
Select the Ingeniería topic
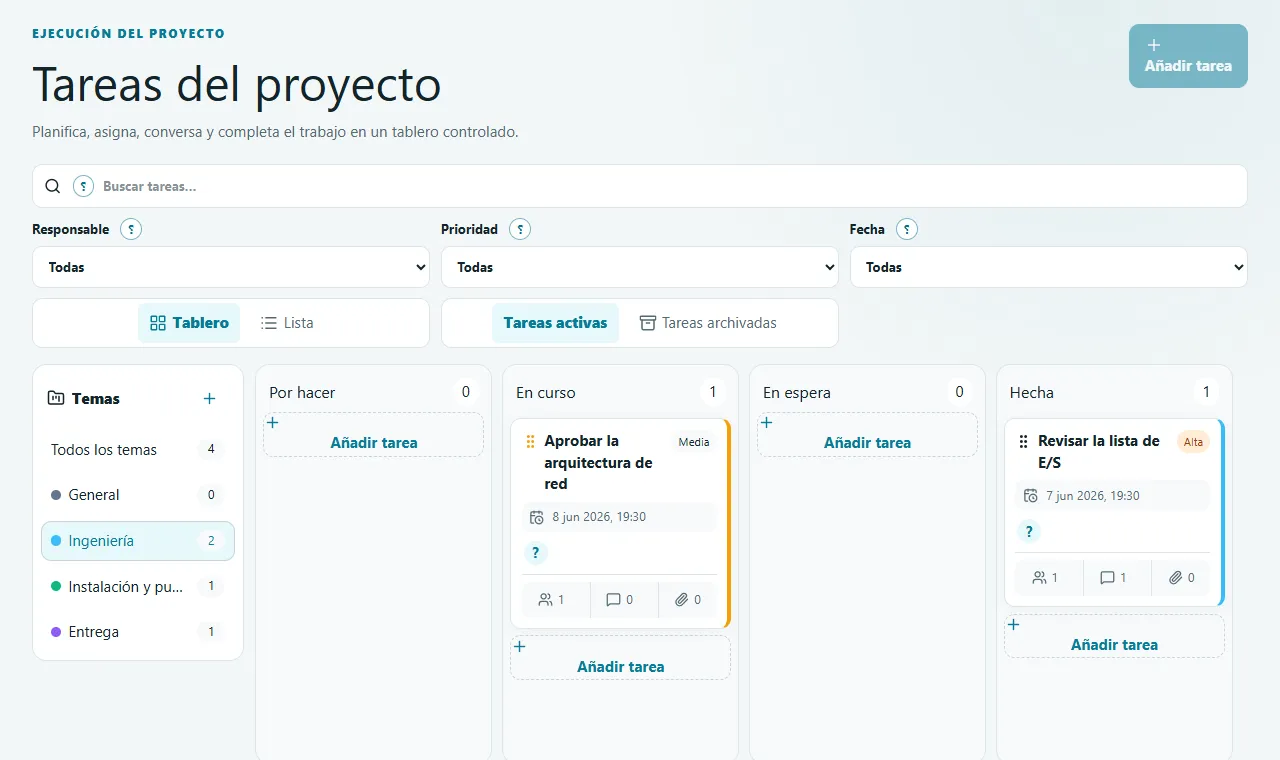pyautogui.click(x=138, y=541)
